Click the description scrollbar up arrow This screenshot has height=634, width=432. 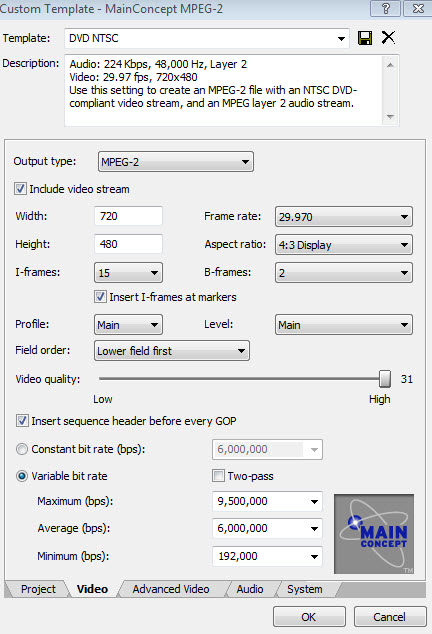pyautogui.click(x=390, y=65)
